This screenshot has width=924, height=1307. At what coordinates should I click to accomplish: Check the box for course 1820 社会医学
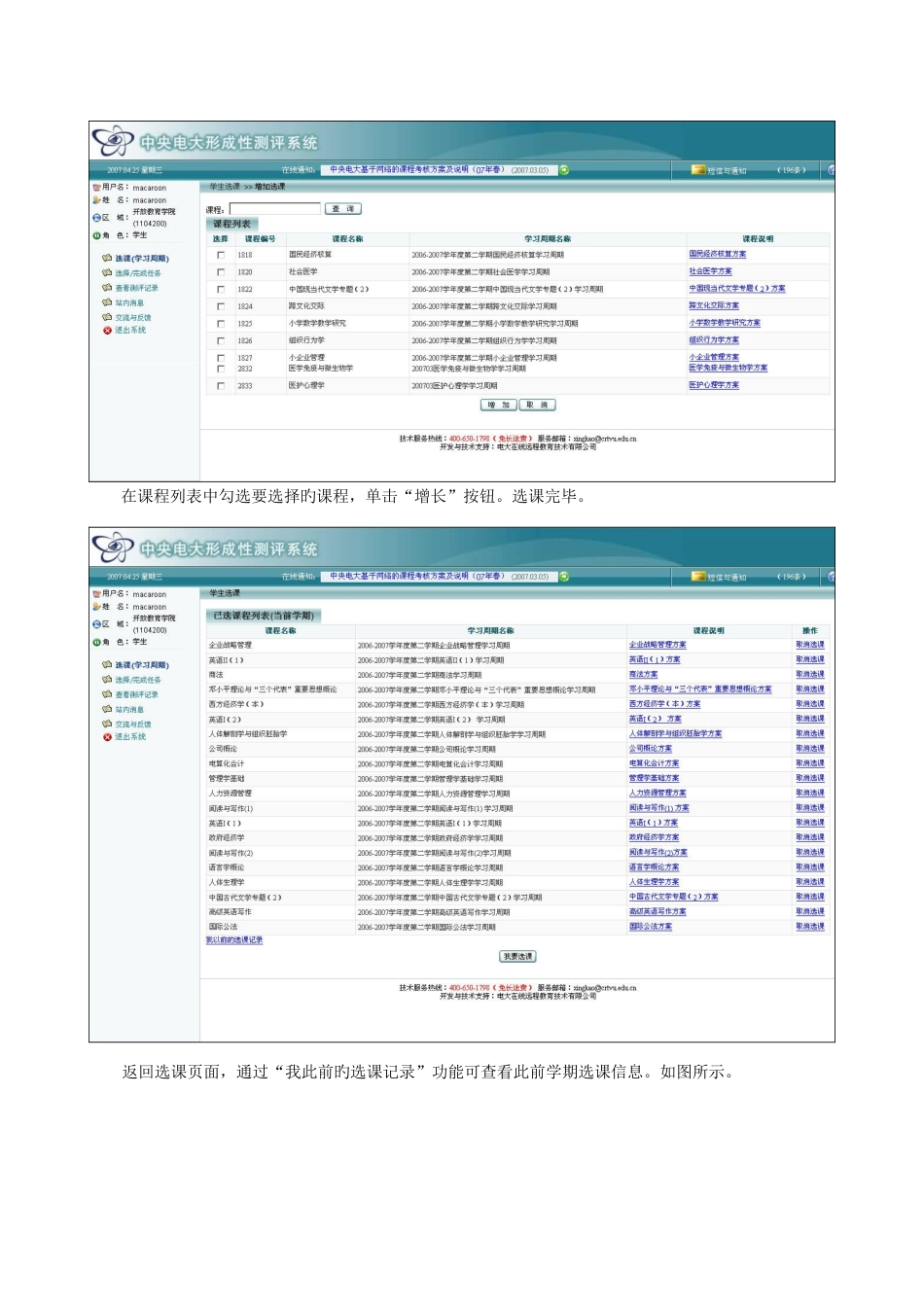point(221,272)
